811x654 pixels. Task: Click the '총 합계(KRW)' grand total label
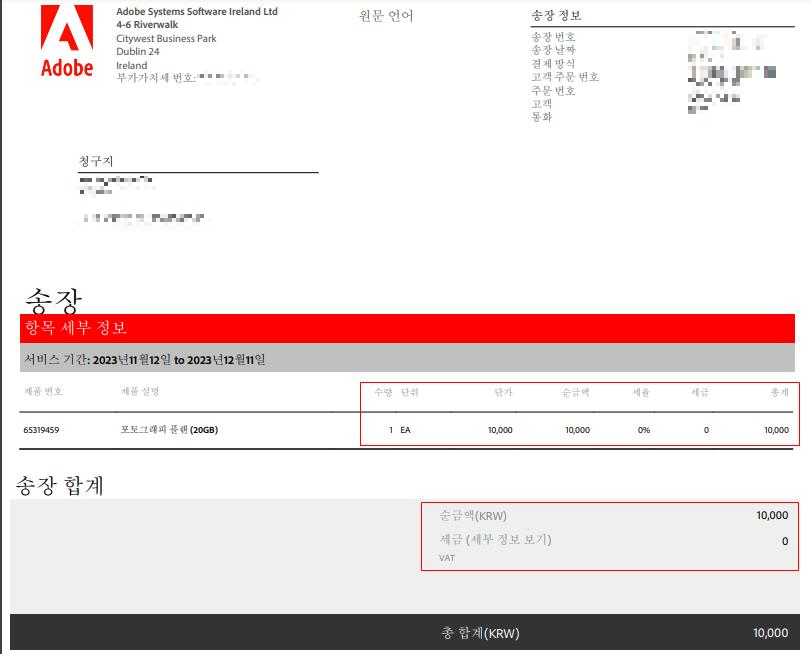tap(480, 633)
